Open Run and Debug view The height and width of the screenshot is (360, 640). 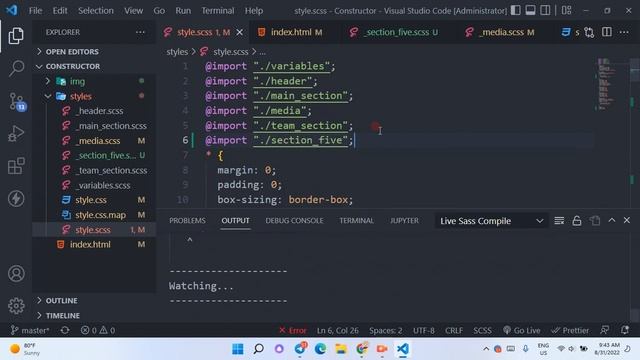click(x=16, y=133)
